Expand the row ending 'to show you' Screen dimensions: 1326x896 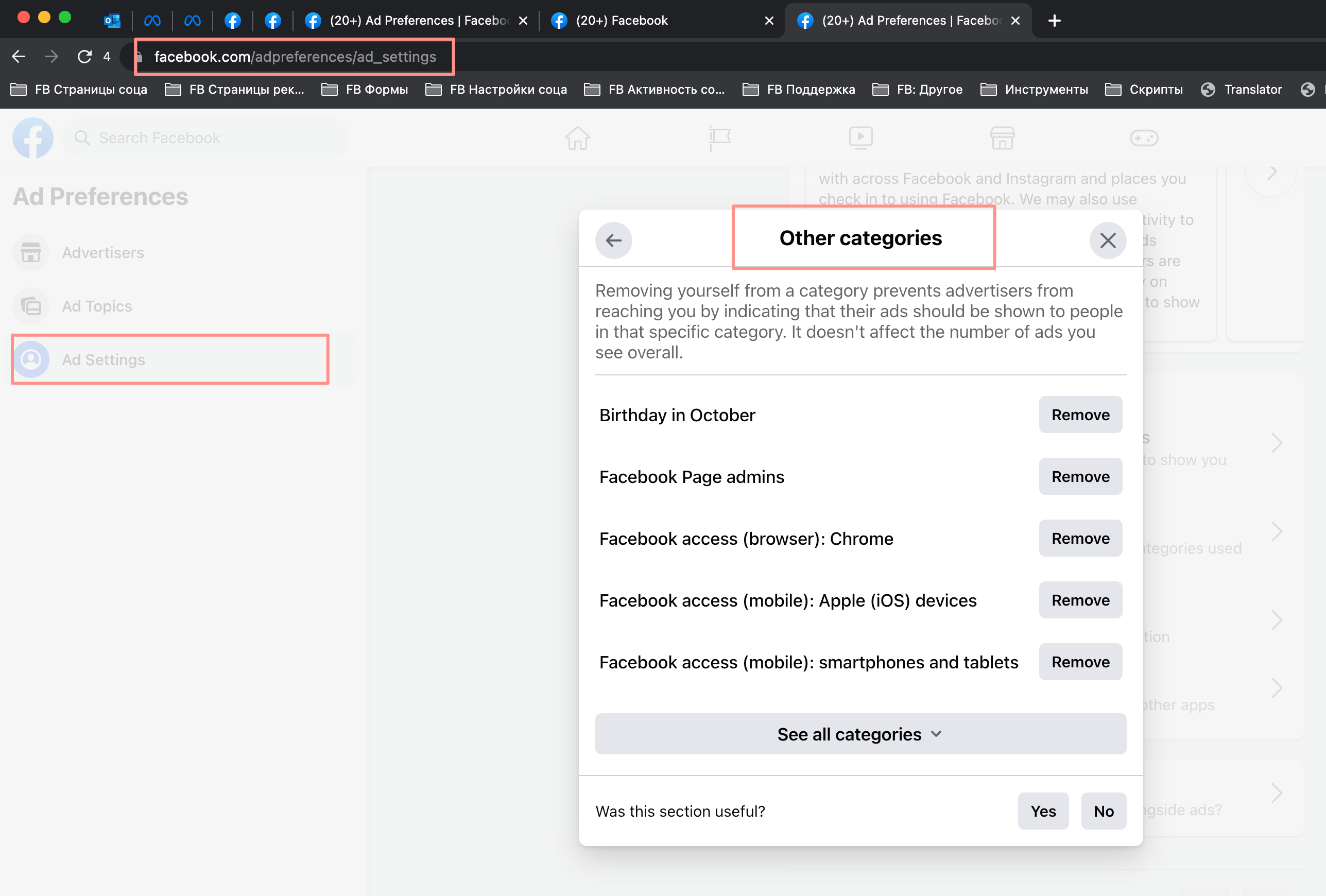pos(1277,443)
